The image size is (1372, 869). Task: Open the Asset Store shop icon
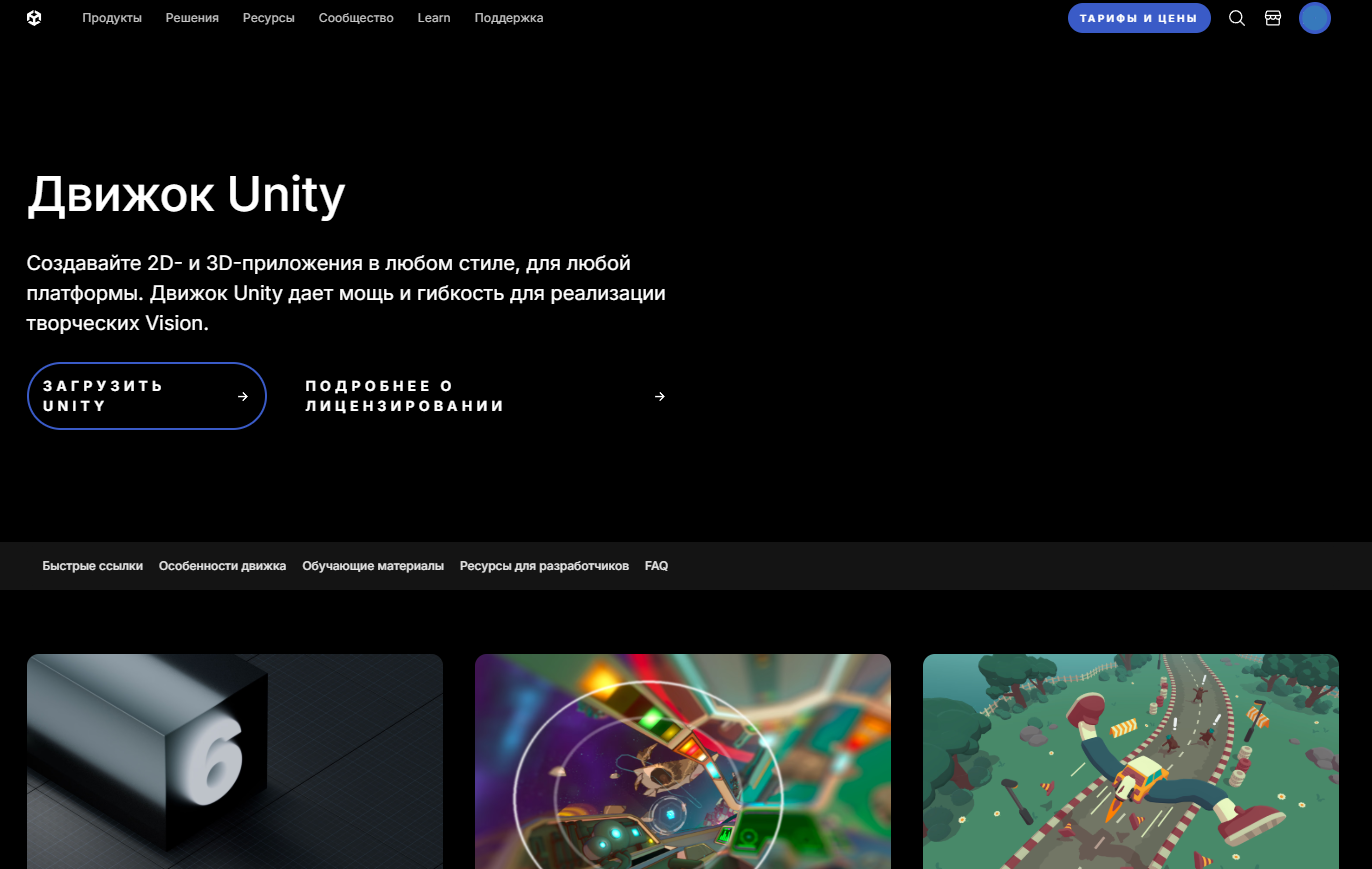click(x=1273, y=18)
